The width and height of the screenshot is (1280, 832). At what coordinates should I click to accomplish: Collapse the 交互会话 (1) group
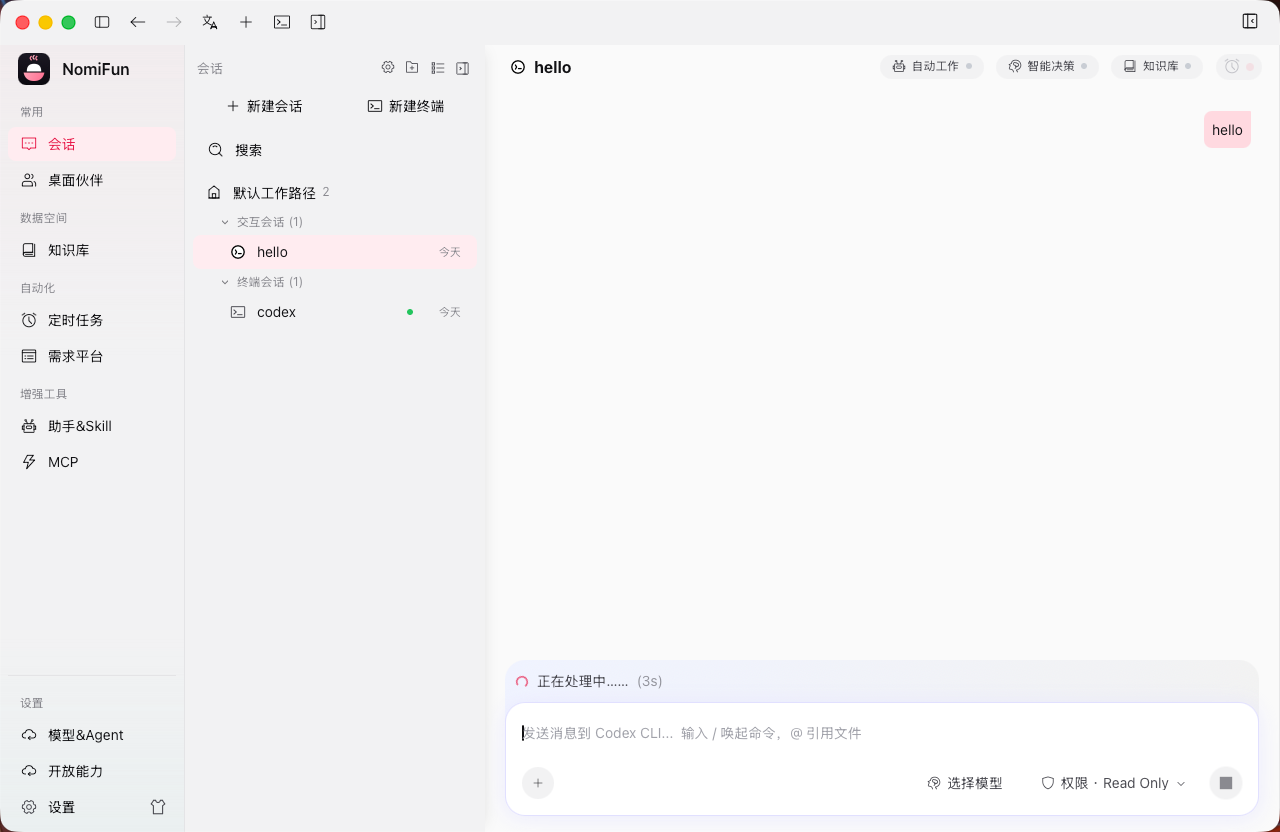coord(262,222)
